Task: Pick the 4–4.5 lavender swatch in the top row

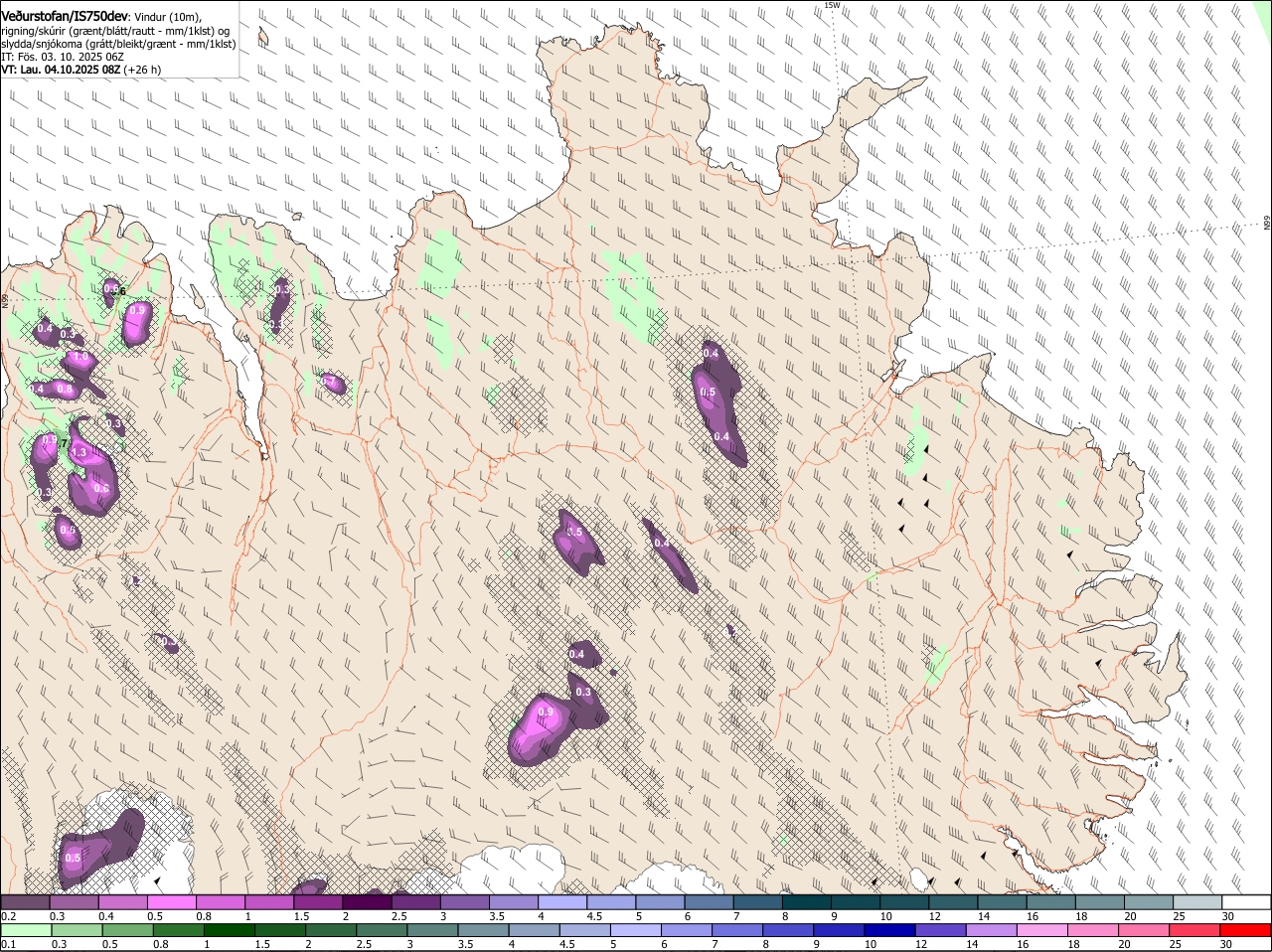Action: click(562, 902)
